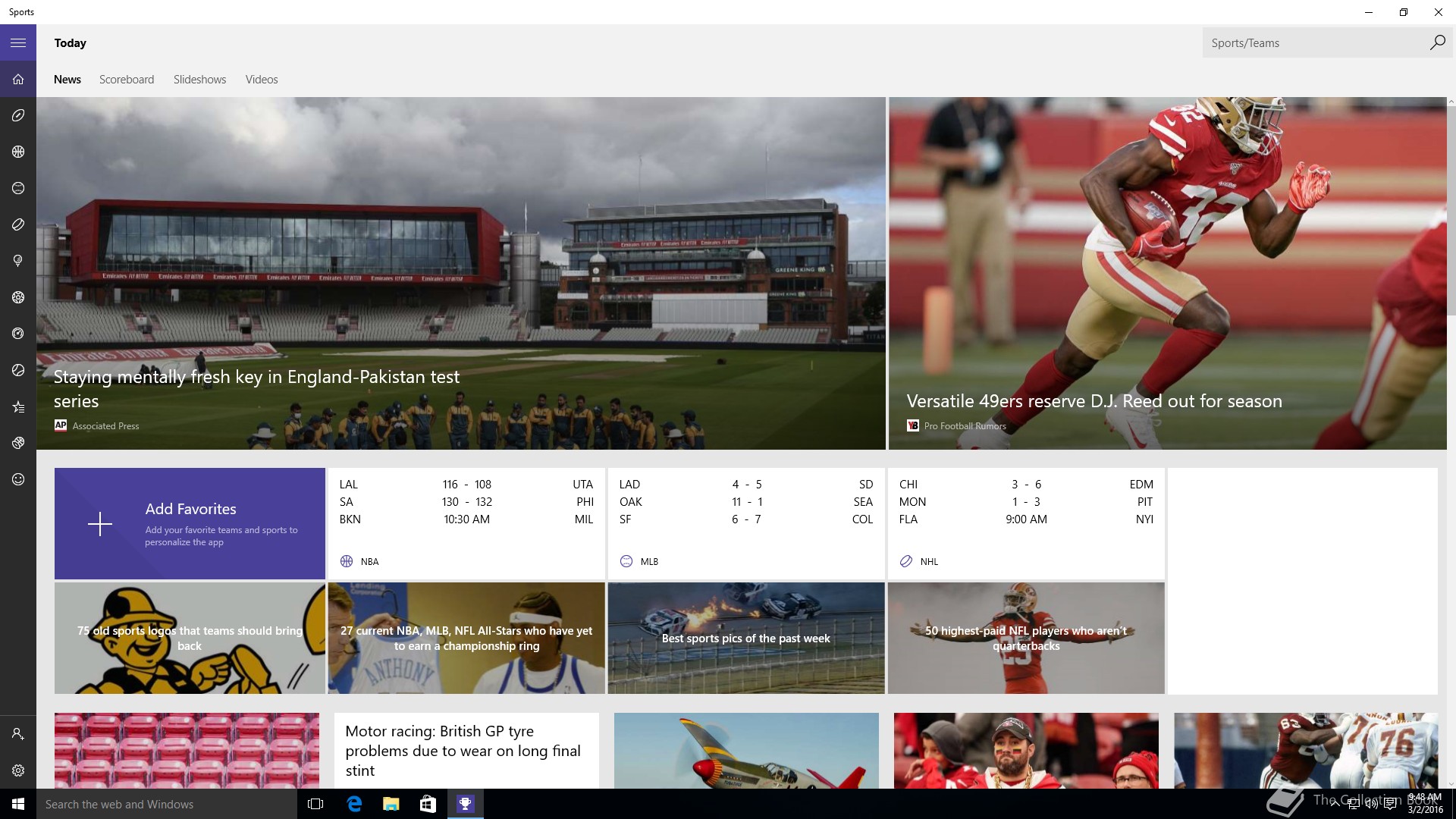
Task: Open the Racing gauge sidebar icon
Action: click(x=18, y=334)
